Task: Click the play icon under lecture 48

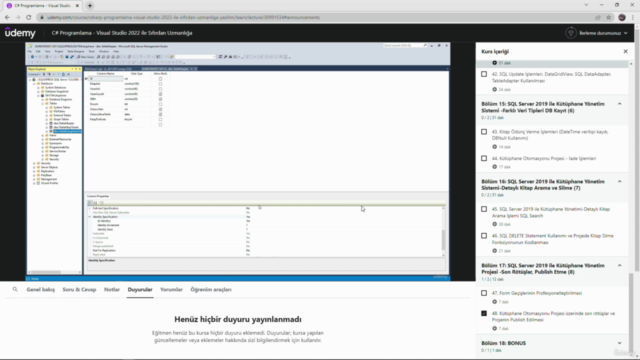Action: pos(494,329)
